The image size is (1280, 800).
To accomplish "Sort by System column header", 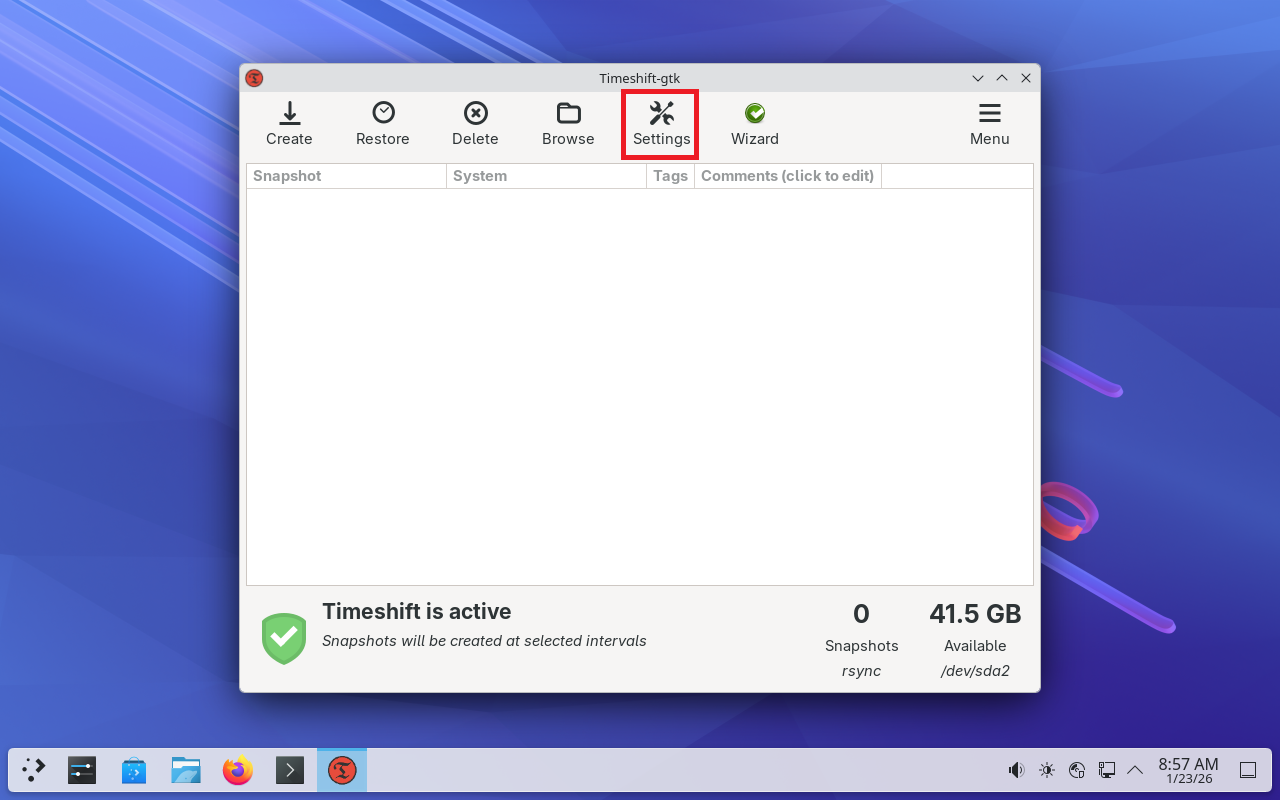I will click(546, 176).
